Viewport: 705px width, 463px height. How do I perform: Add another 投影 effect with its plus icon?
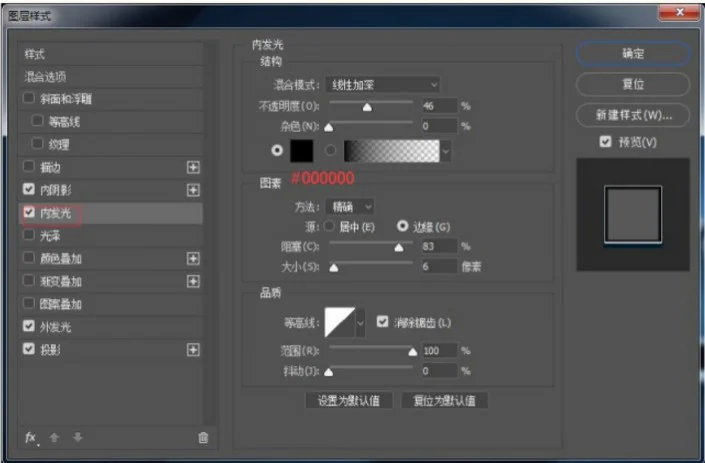point(193,350)
